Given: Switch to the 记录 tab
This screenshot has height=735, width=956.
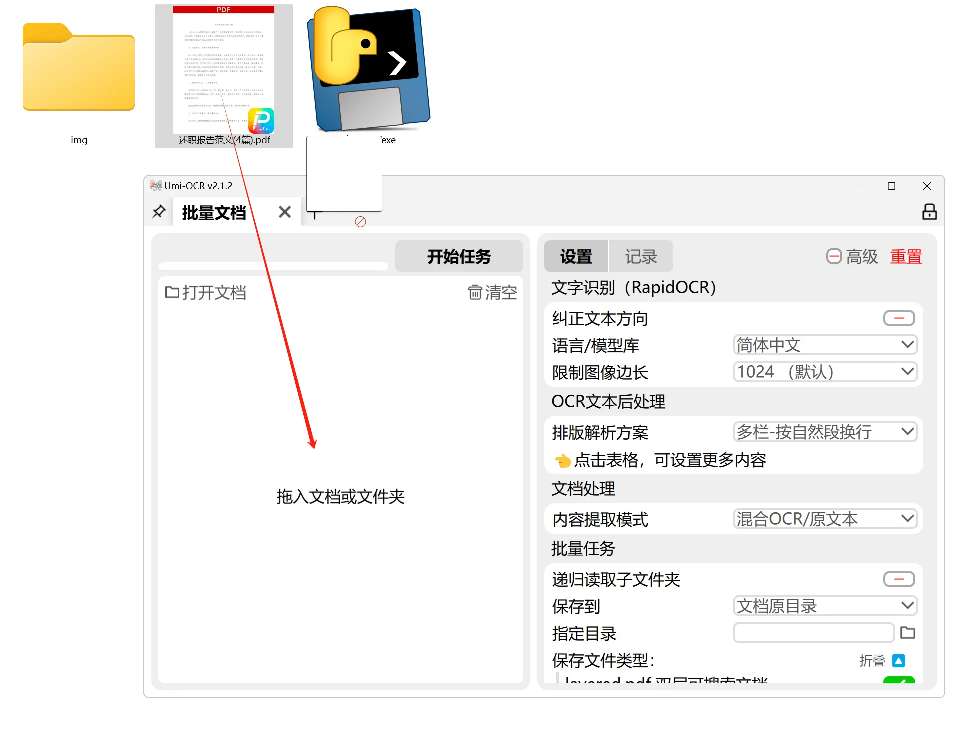Looking at the screenshot, I should click(641, 257).
